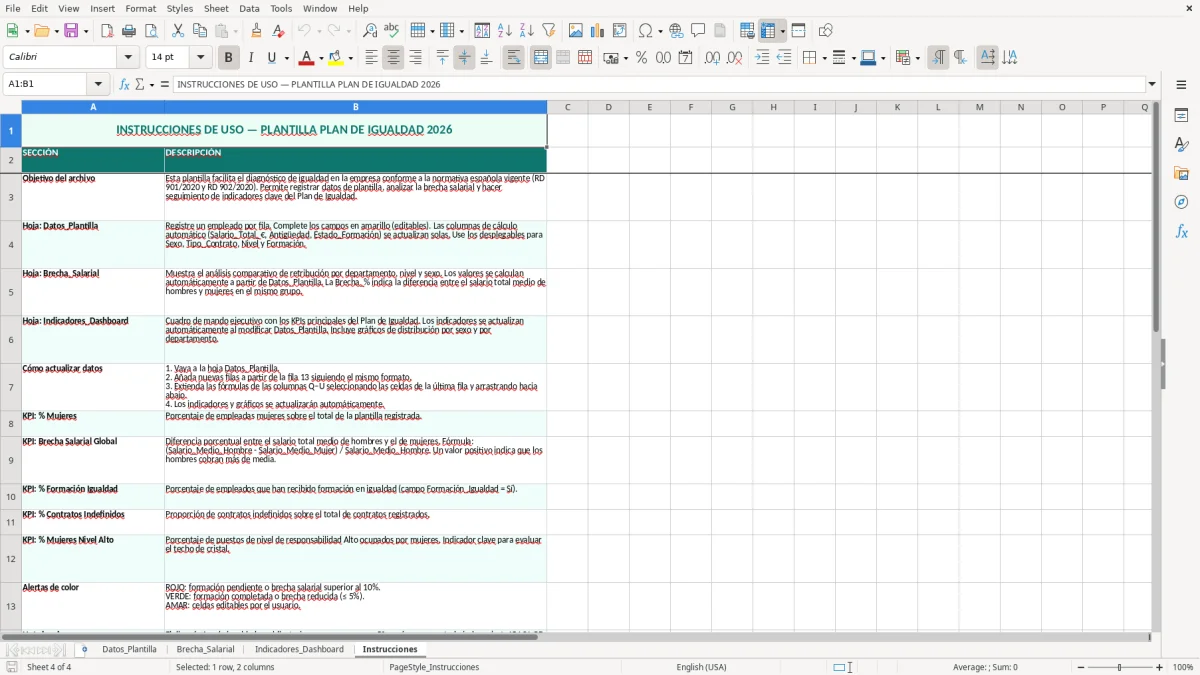The width and height of the screenshot is (1200, 675).
Task: Open the Print dialog icon
Action: pyautogui.click(x=129, y=31)
